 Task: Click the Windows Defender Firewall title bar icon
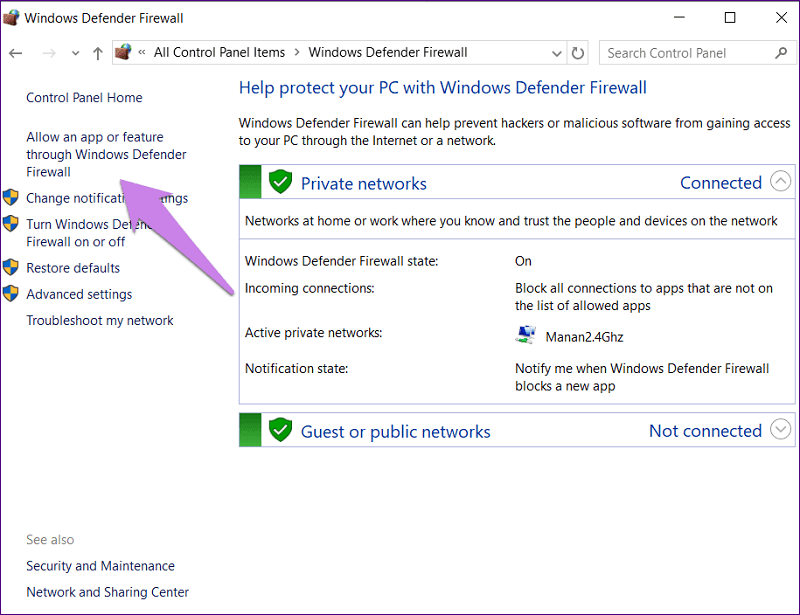pos(14,17)
